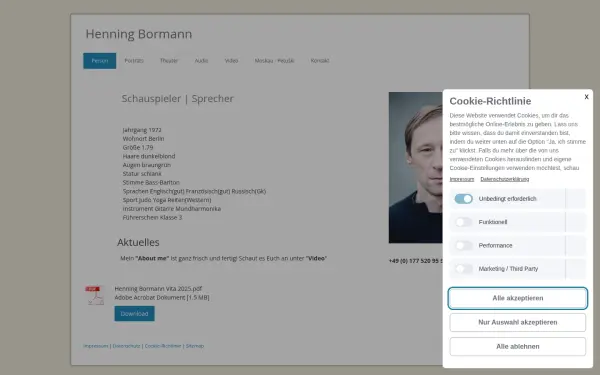Click the Wohnort Berlin line
The image size is (600, 375).
pyautogui.click(x=143, y=139)
